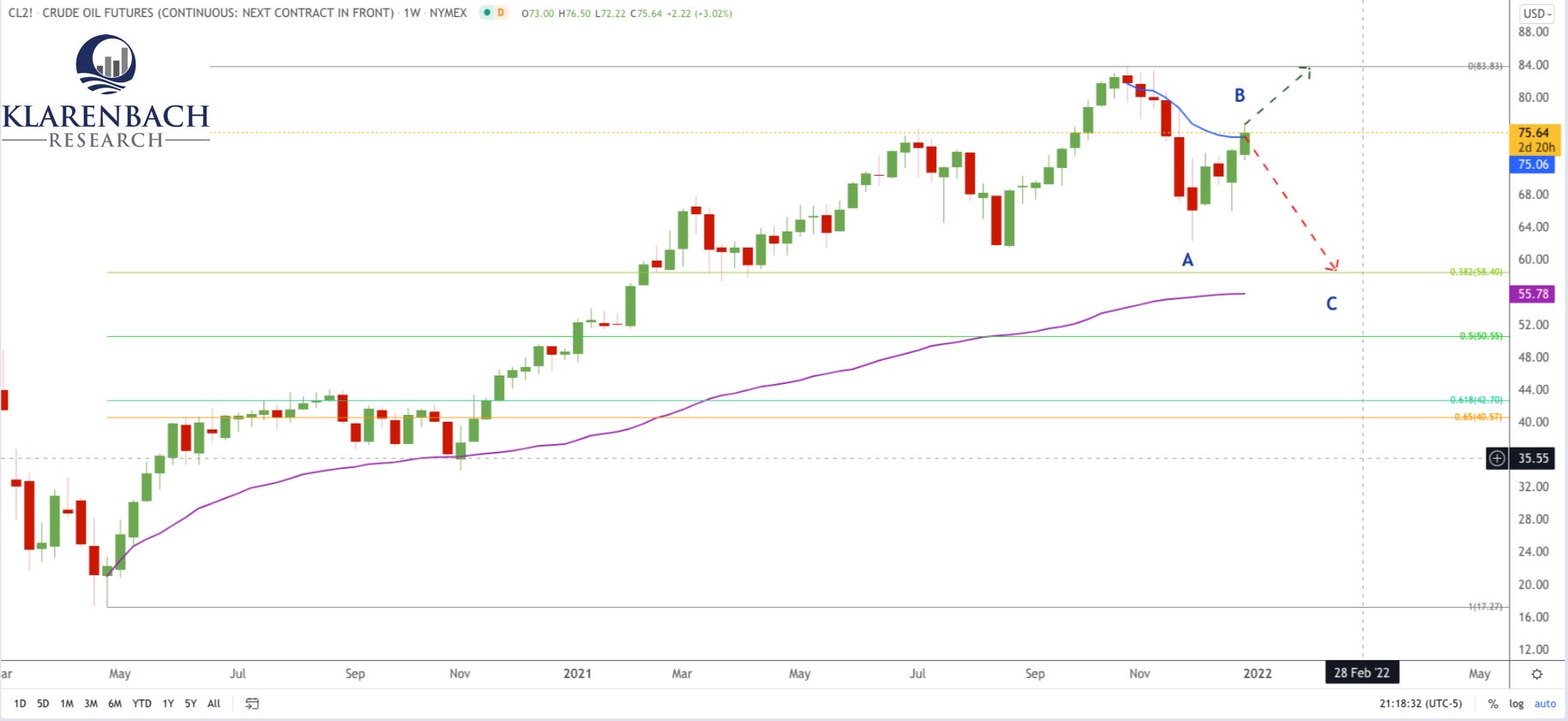Image resolution: width=1568 pixels, height=721 pixels.
Task: Select the 'All' time range
Action: coord(213,703)
